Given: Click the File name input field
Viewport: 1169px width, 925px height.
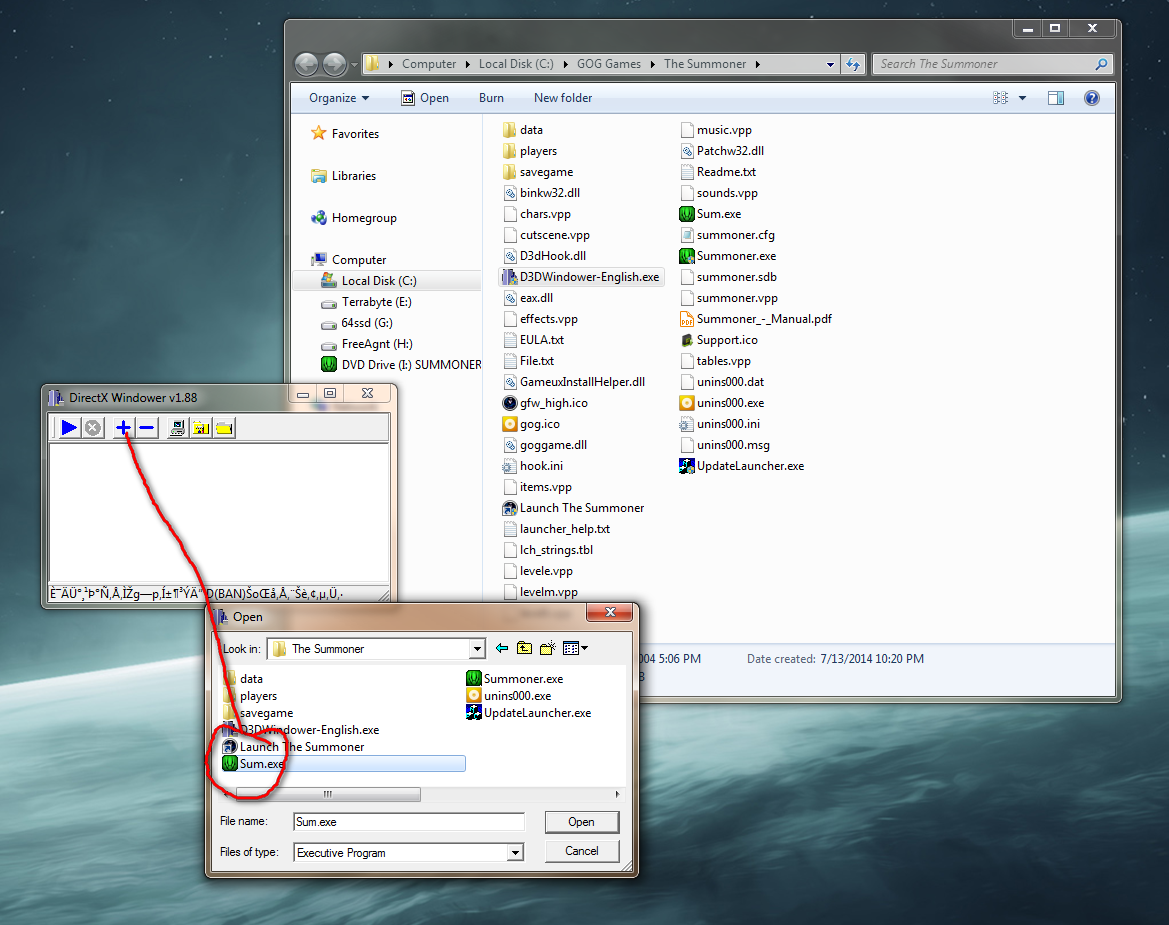Looking at the screenshot, I should 409,822.
